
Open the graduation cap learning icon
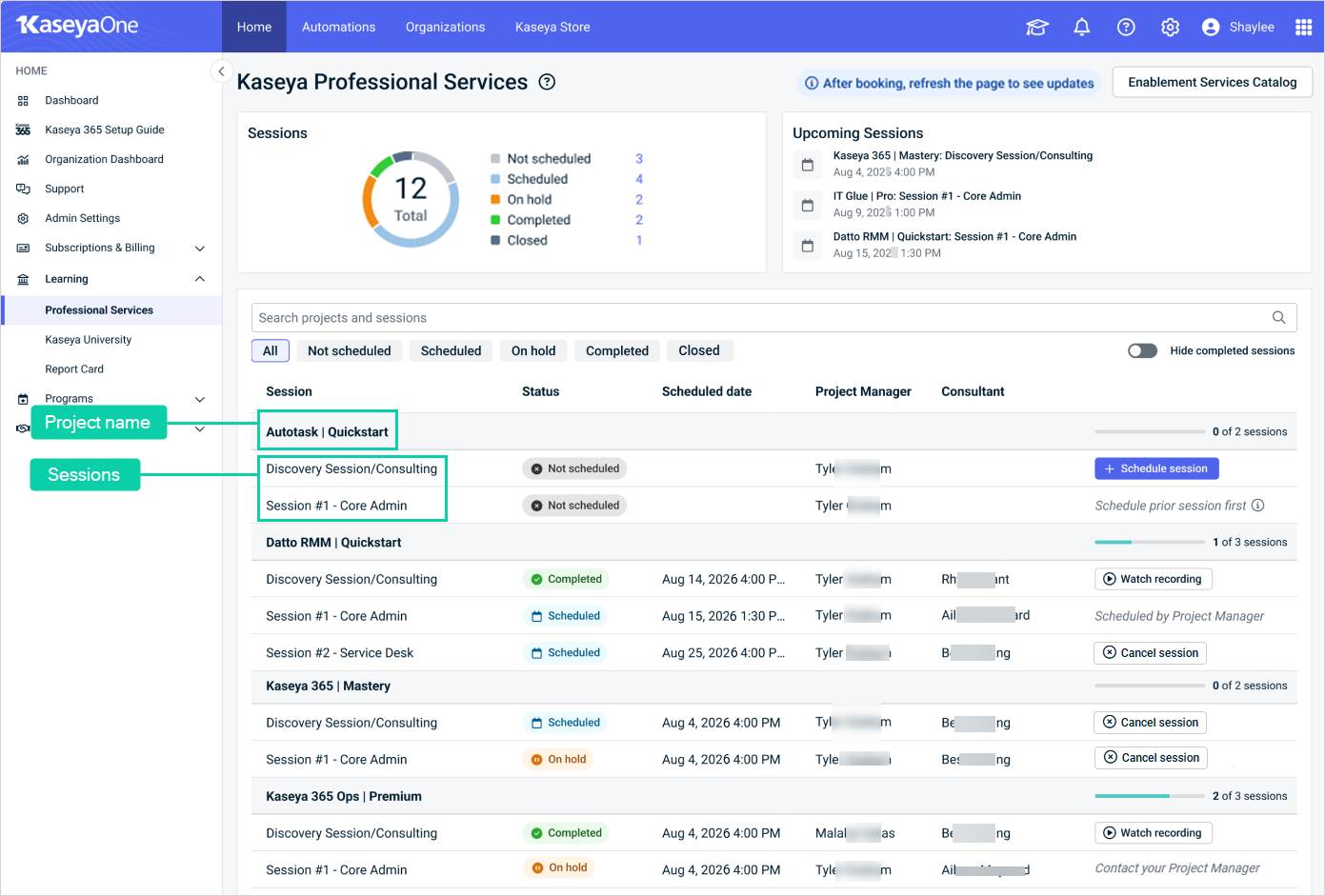1037,28
